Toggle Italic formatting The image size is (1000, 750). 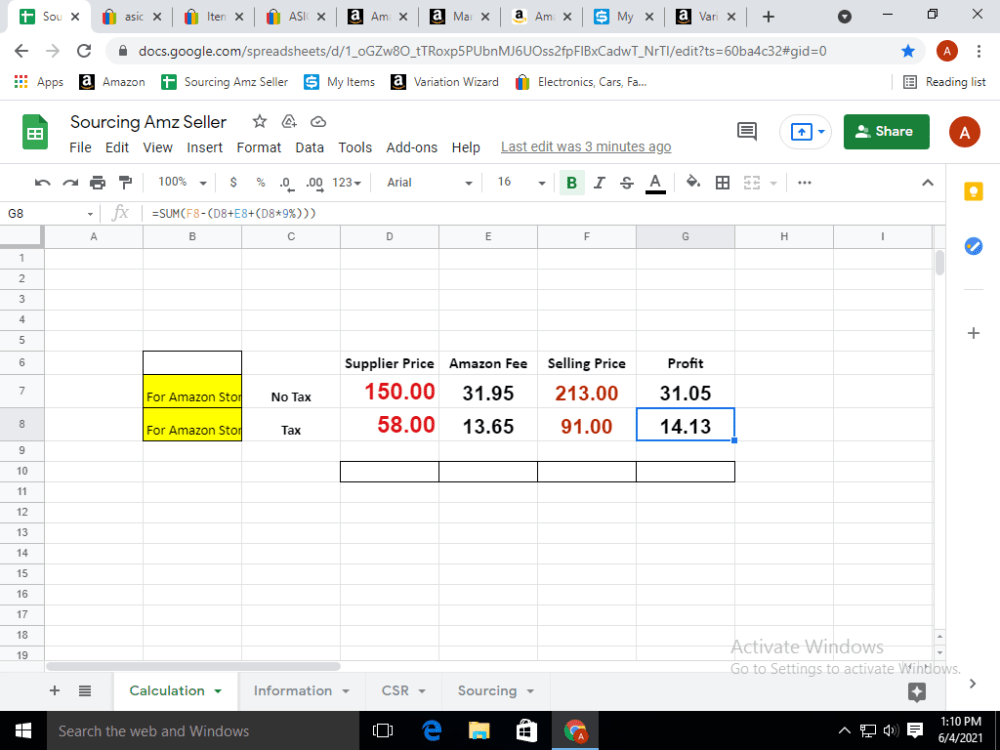[599, 183]
